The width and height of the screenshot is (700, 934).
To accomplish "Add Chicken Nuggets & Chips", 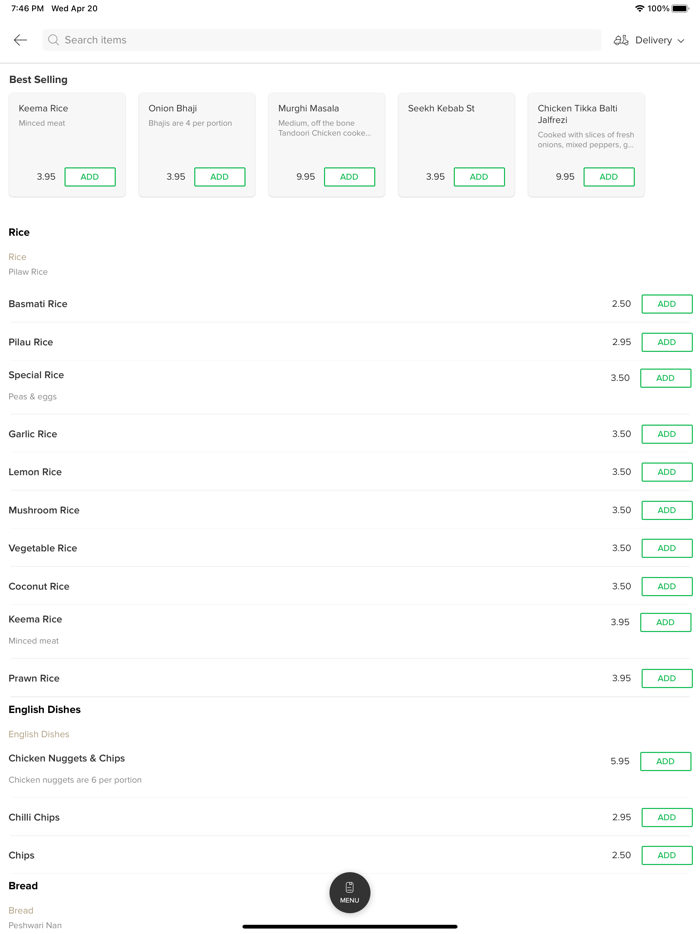I will point(665,762).
